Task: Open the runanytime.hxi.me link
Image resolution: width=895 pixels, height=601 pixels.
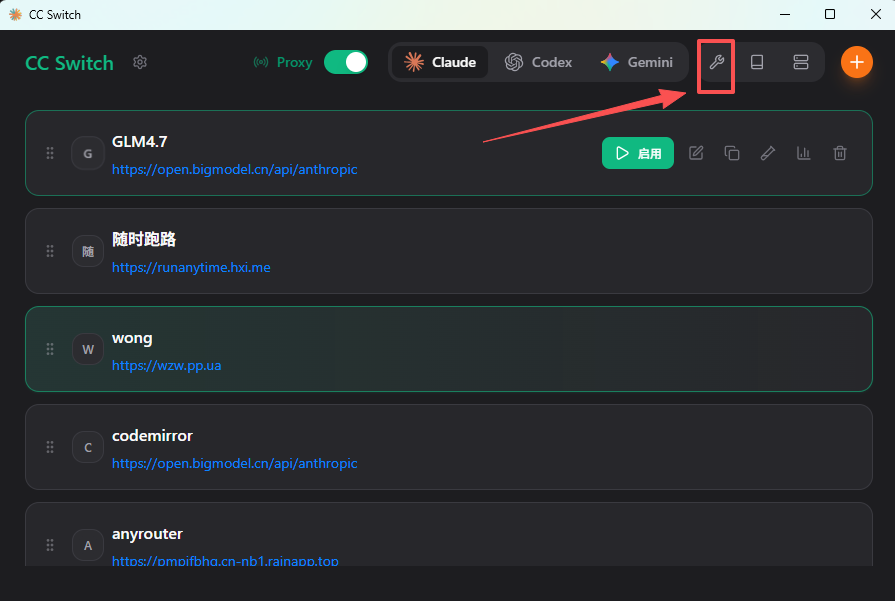Action: point(191,268)
